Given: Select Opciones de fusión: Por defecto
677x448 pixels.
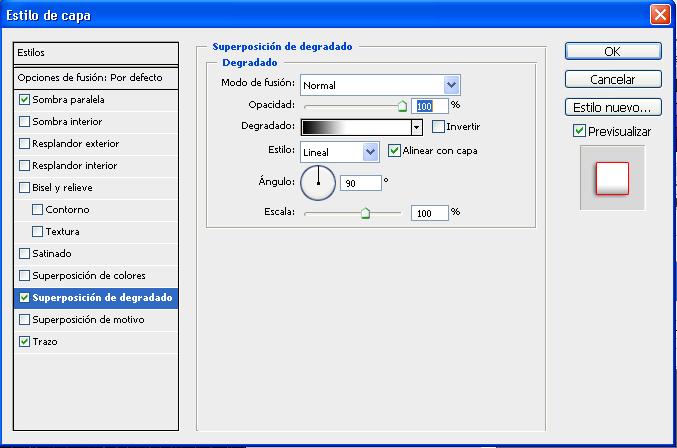Looking at the screenshot, I should tap(90, 78).
